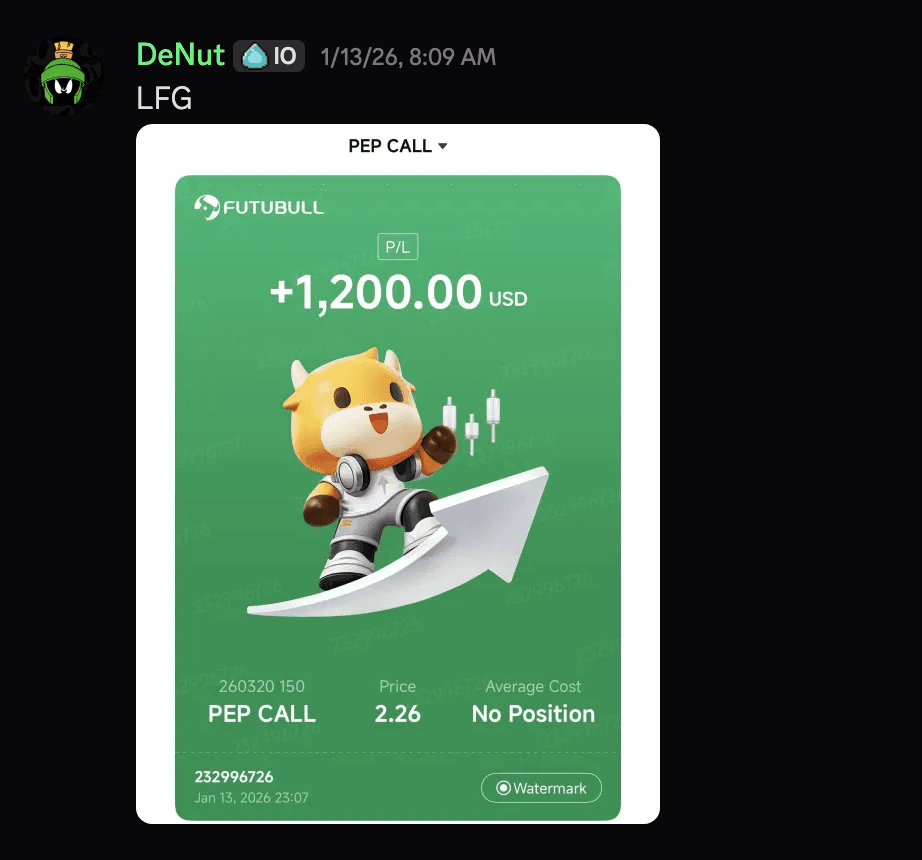Viewport: 922px width, 860px height.
Task: Click the +1,200.00 USD profit amount
Action: [x=399, y=292]
